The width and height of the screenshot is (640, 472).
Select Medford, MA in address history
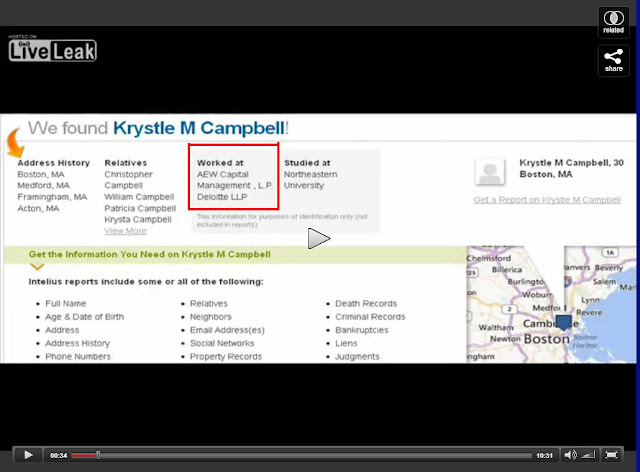[43, 186]
